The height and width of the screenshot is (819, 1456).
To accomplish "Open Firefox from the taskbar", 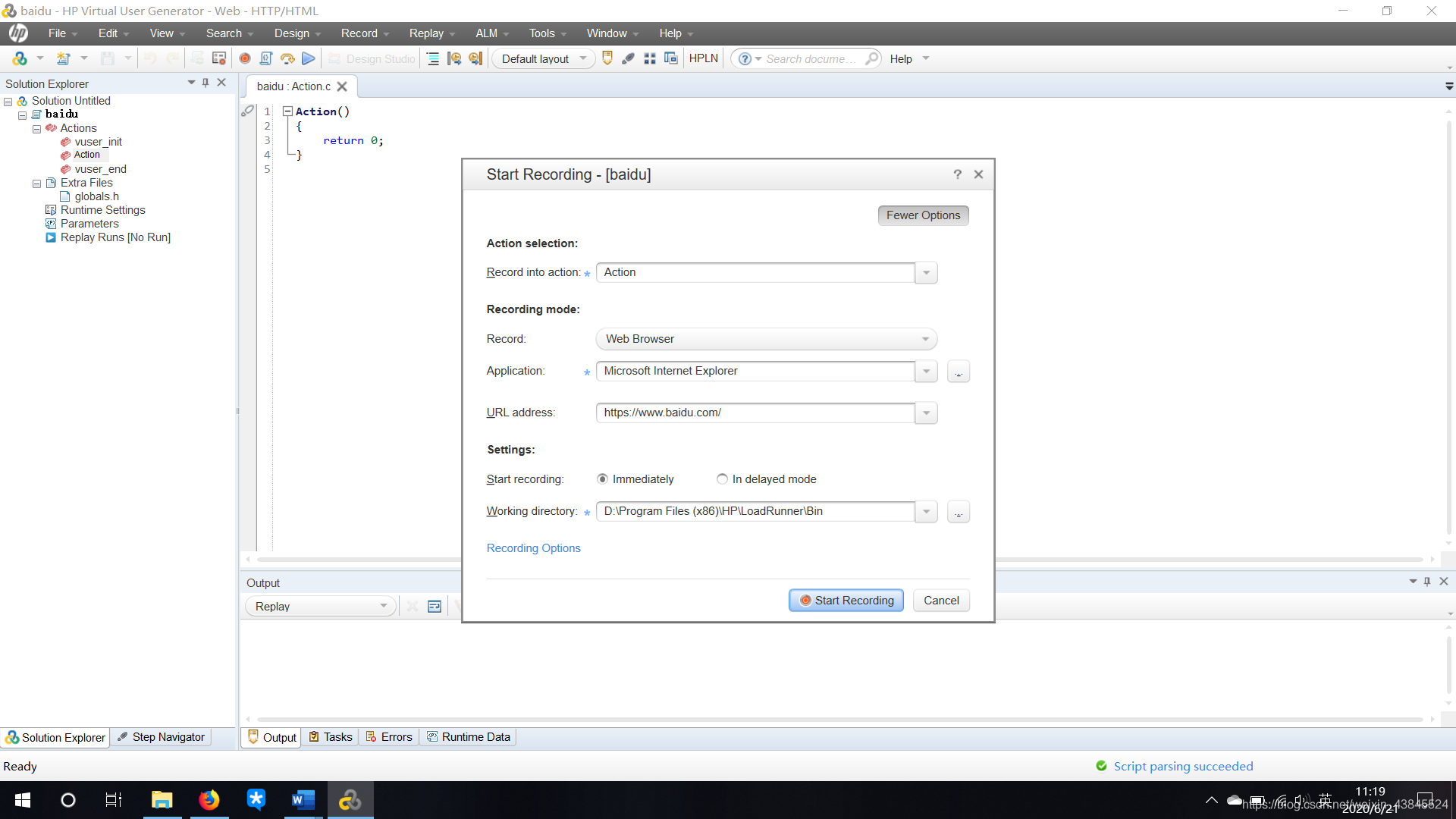I will tap(209, 800).
